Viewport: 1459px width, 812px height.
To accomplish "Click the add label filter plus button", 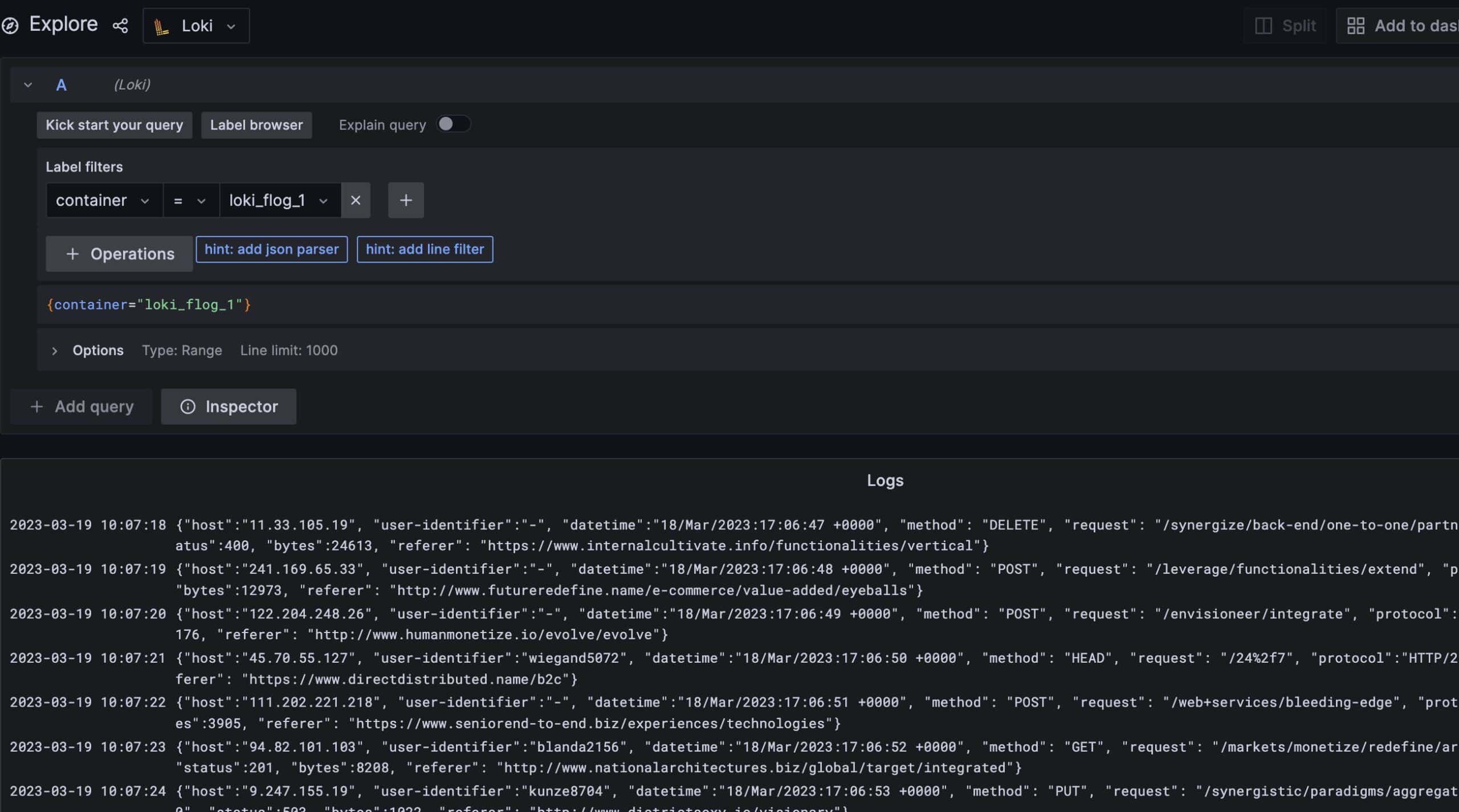I will tap(406, 199).
